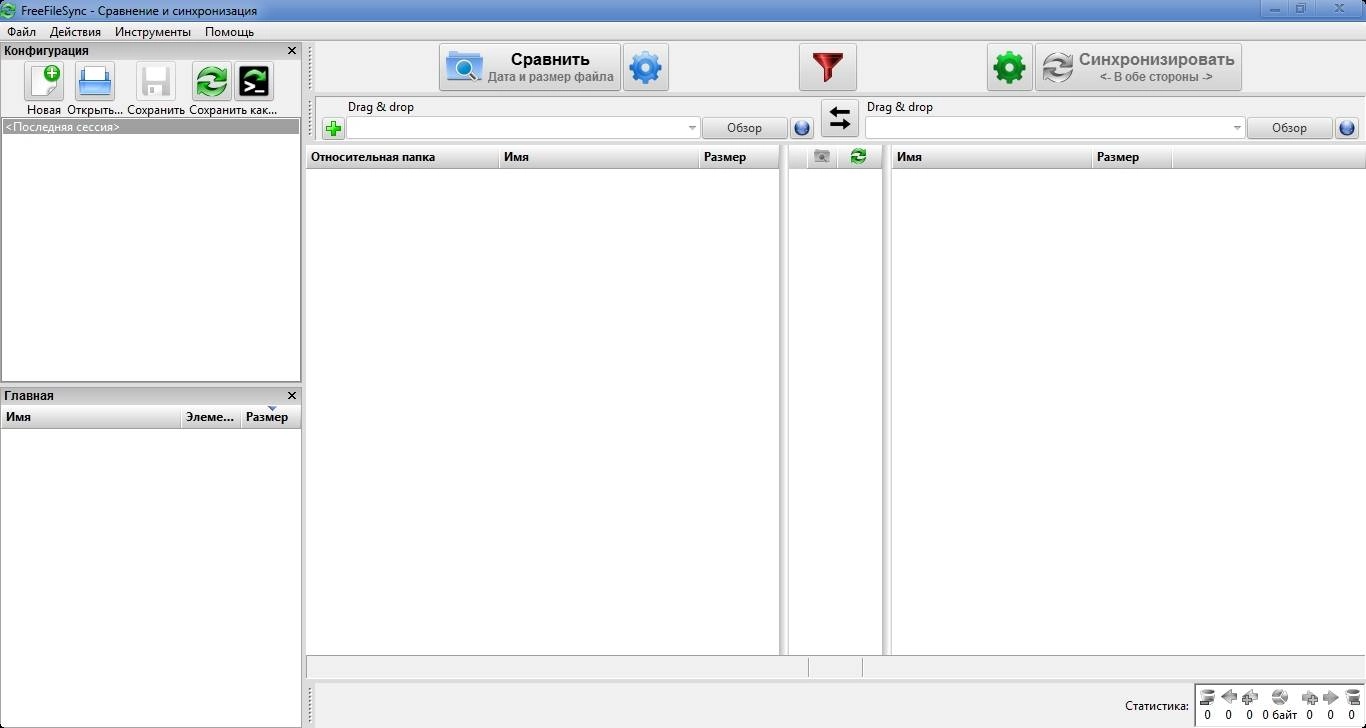This screenshot has width=1366, height=728.
Task: Sort by Относительная папка column
Action: pos(402,157)
